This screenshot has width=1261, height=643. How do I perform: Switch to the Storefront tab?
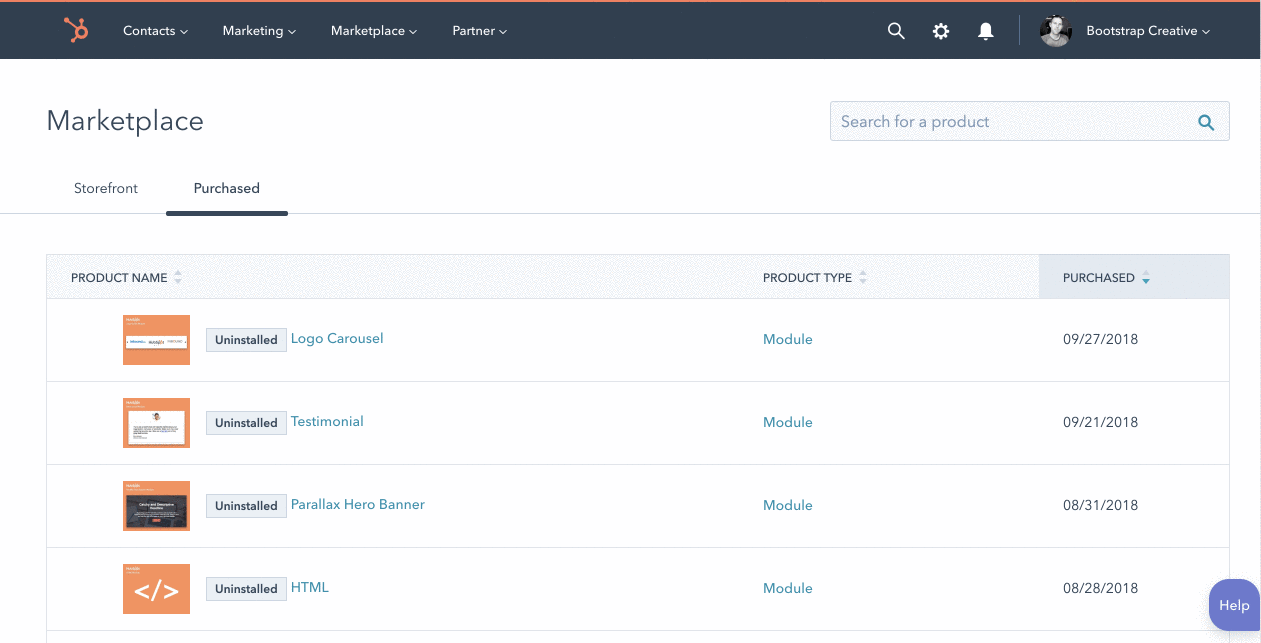tap(106, 188)
